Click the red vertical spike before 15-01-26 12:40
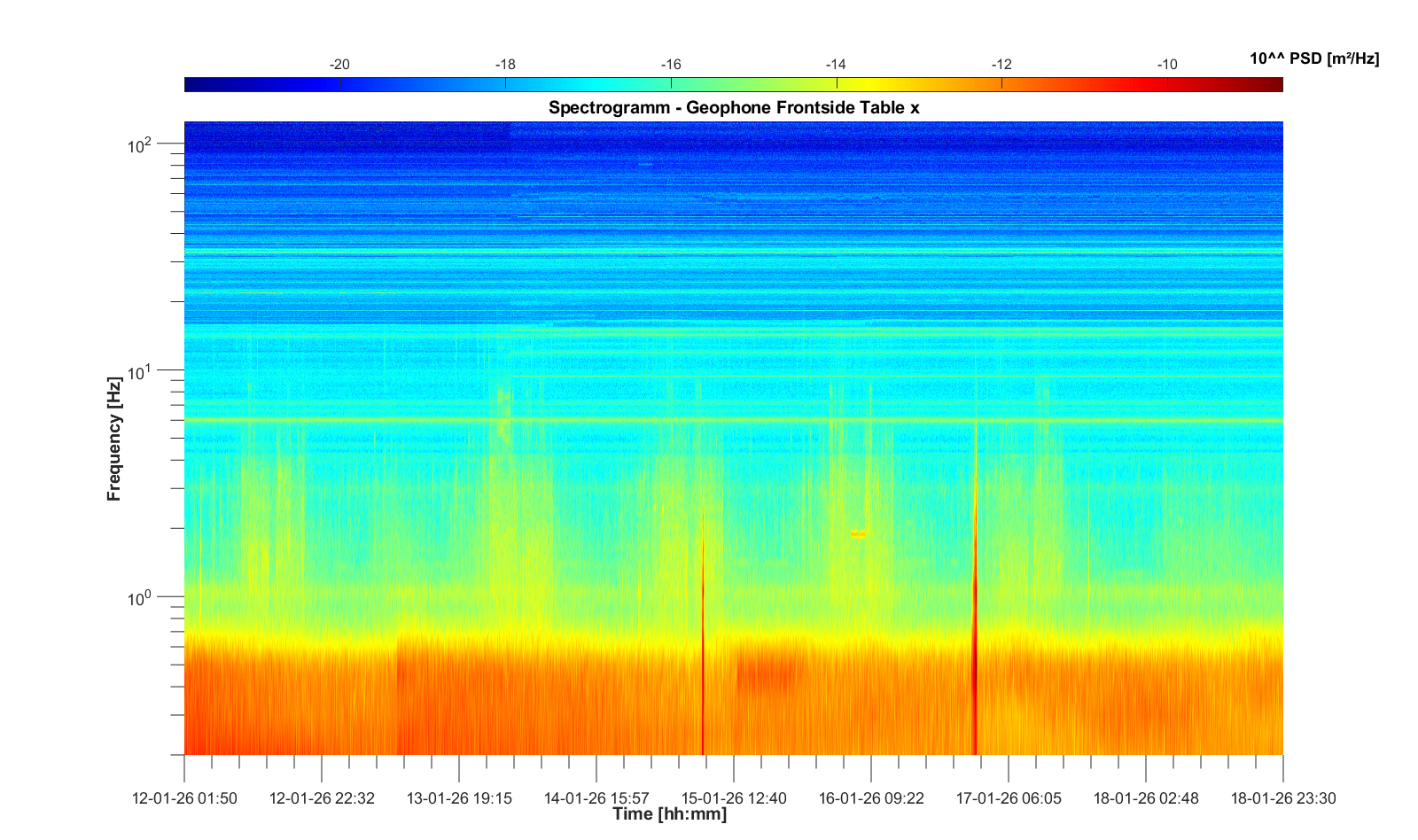 [x=703, y=656]
